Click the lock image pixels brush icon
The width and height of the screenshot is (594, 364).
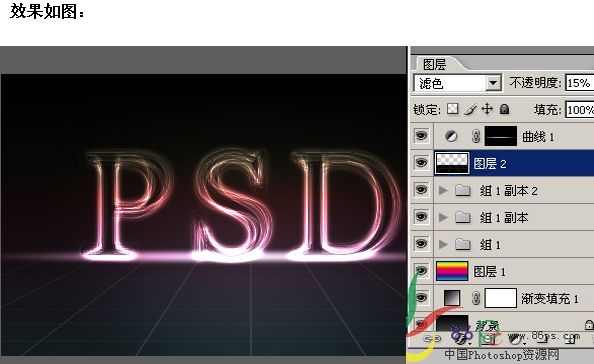[x=470, y=109]
